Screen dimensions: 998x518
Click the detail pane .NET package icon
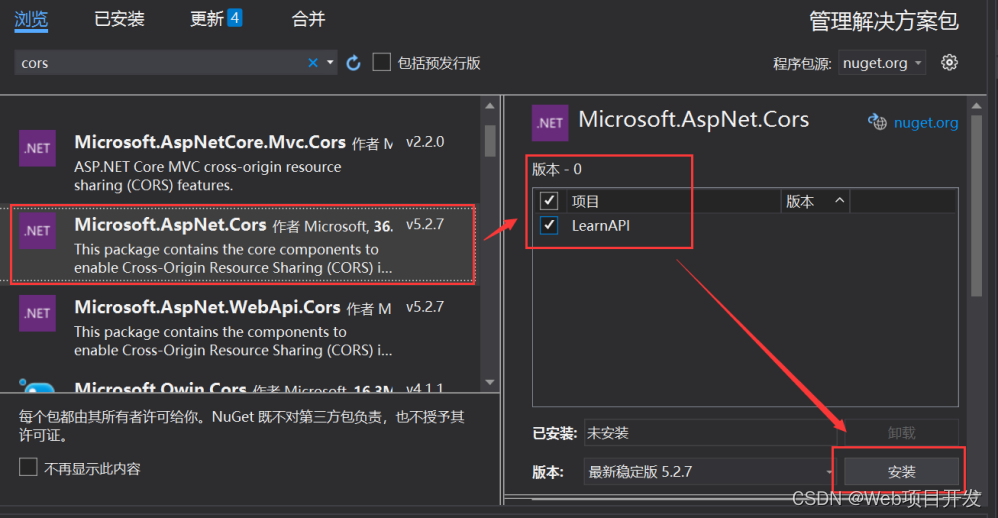click(550, 123)
